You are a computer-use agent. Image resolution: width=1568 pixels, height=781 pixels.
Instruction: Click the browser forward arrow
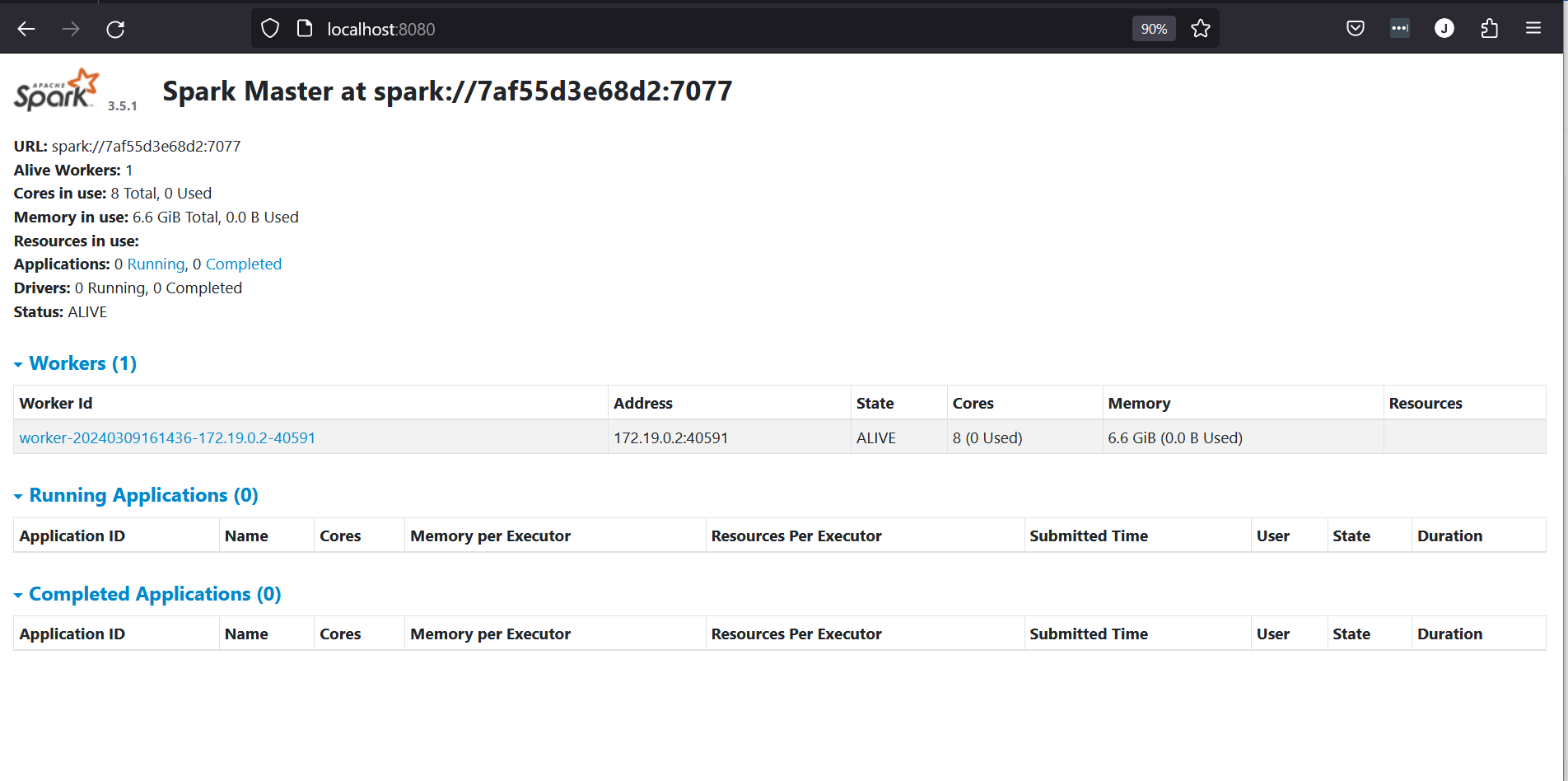point(71,29)
